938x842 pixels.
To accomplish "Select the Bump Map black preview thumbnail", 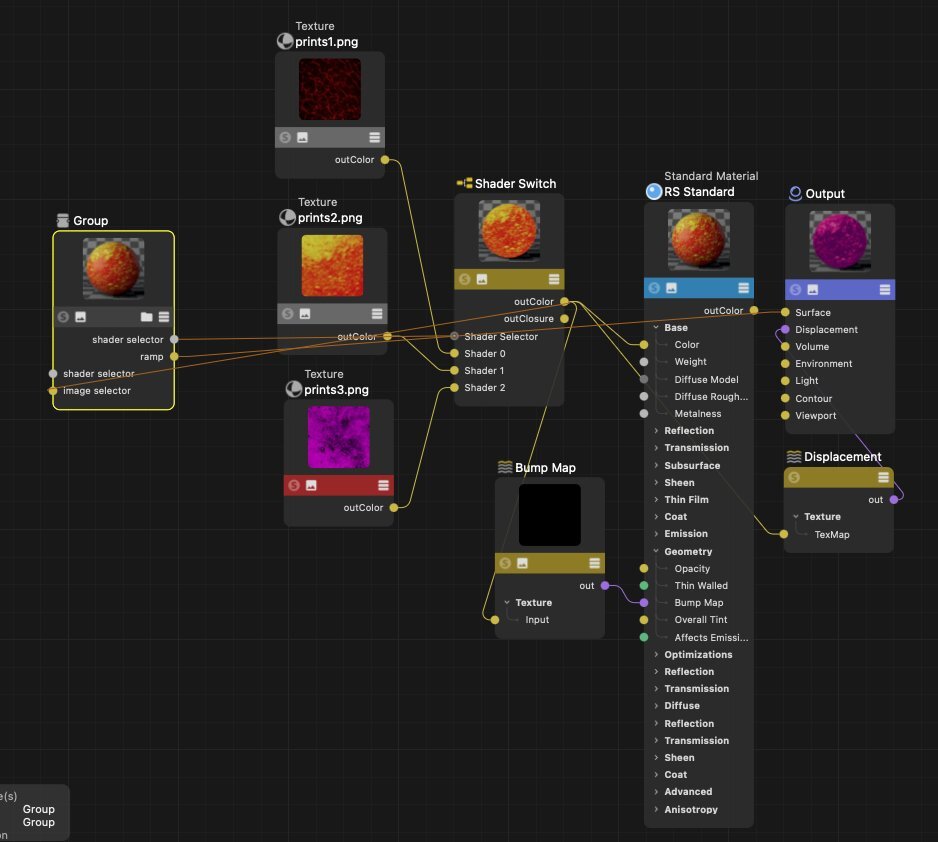I will (x=550, y=515).
